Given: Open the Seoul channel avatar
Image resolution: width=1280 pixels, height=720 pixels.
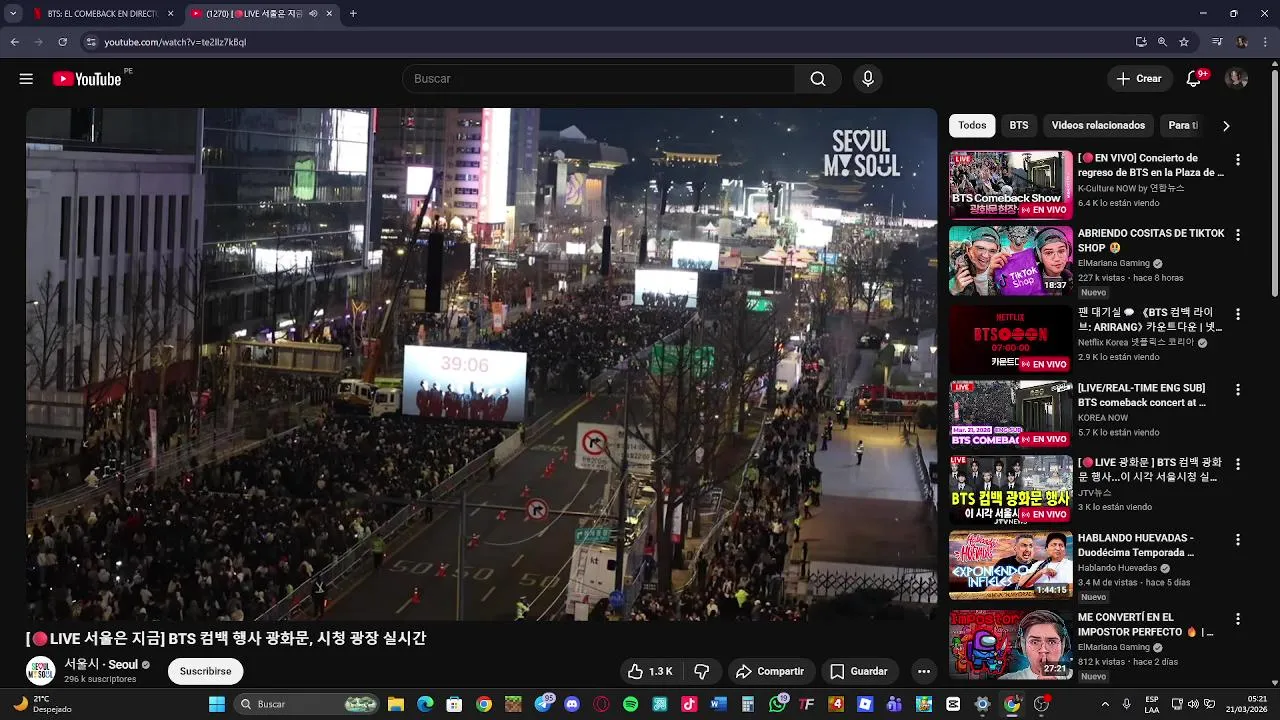Looking at the screenshot, I should (x=40, y=671).
